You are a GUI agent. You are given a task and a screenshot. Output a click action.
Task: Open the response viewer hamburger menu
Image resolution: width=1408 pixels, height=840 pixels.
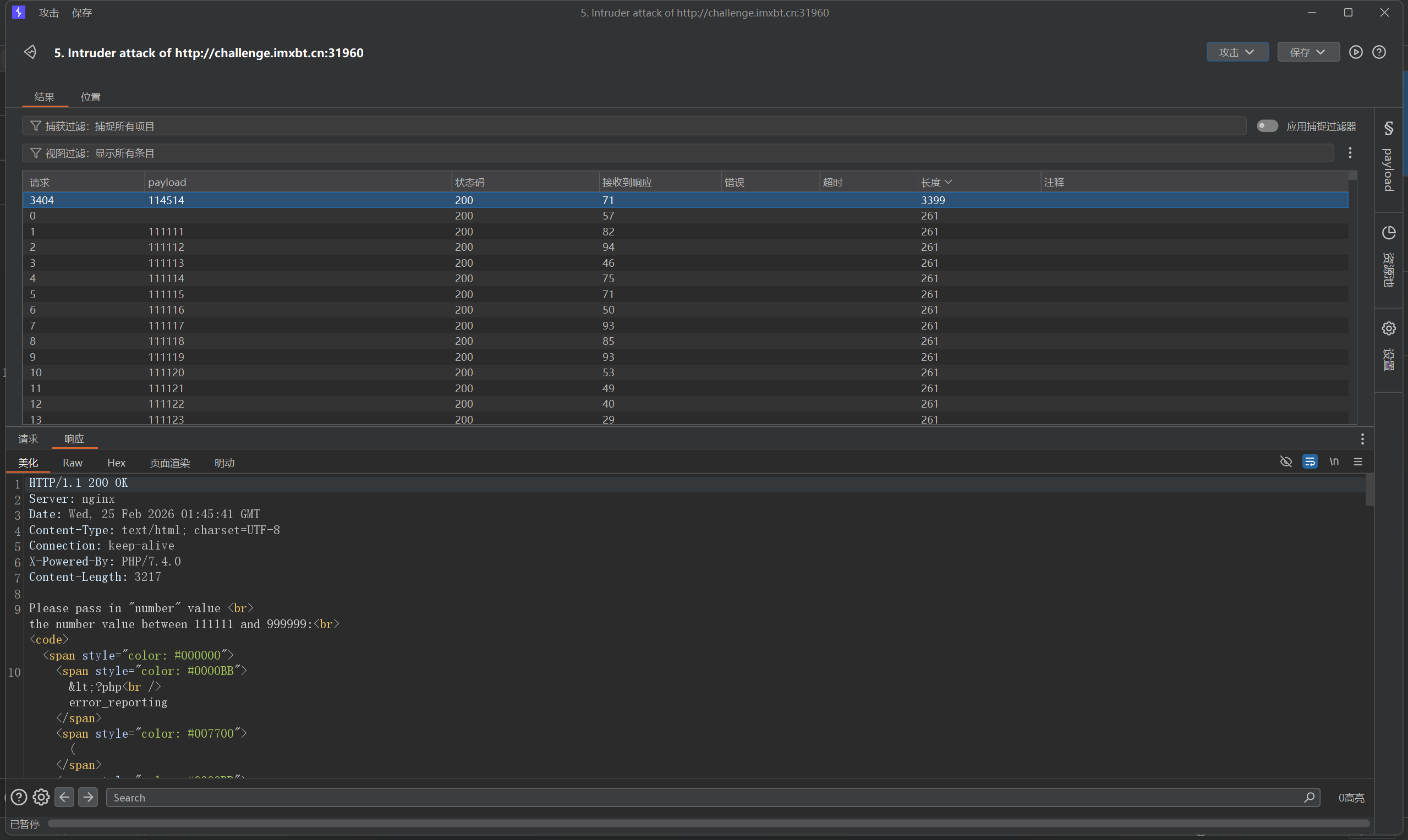[x=1357, y=462]
